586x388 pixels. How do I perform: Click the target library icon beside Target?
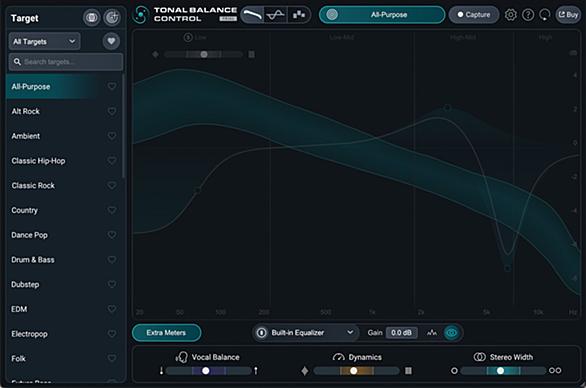click(x=92, y=18)
